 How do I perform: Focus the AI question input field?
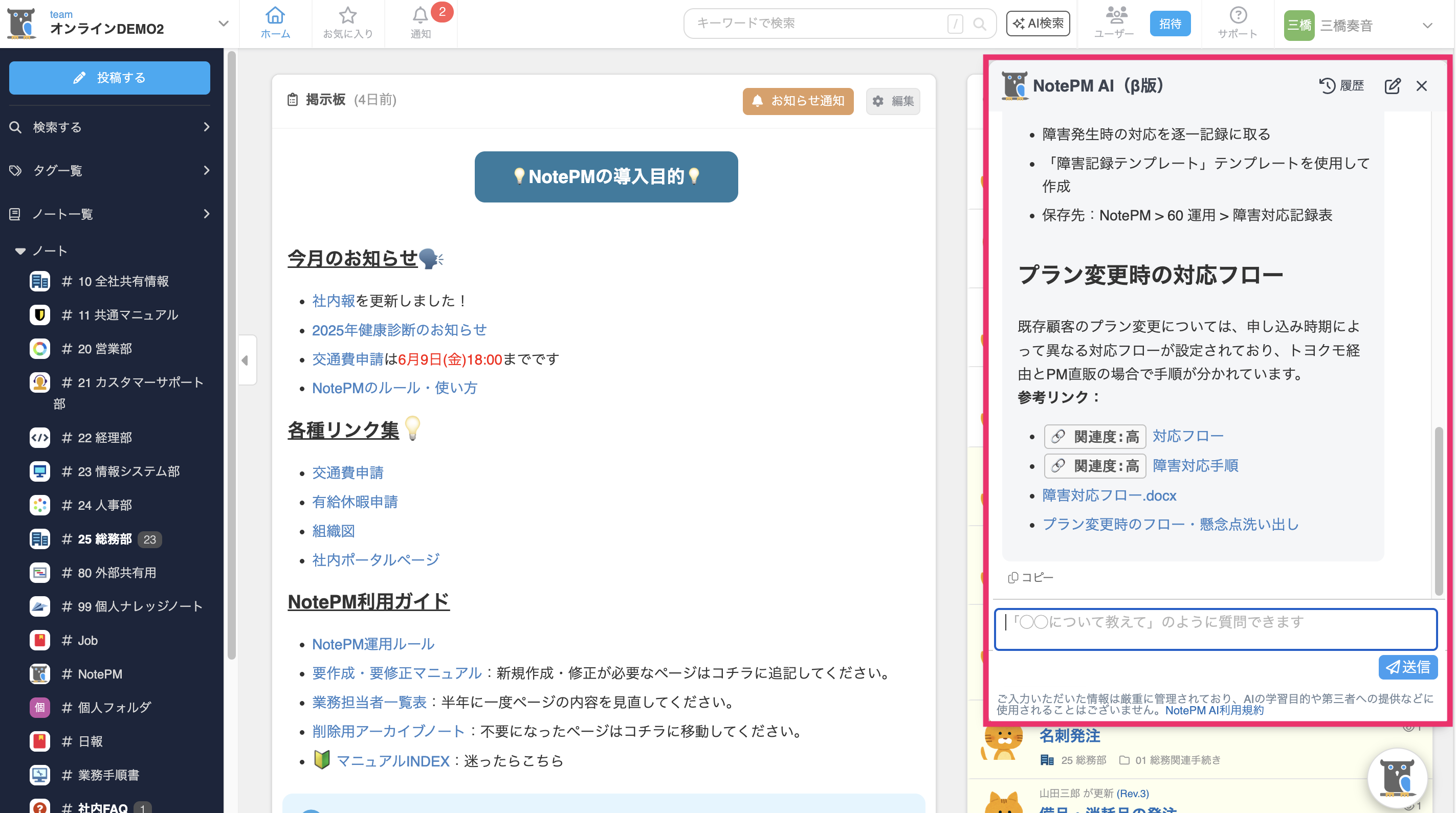[1215, 629]
